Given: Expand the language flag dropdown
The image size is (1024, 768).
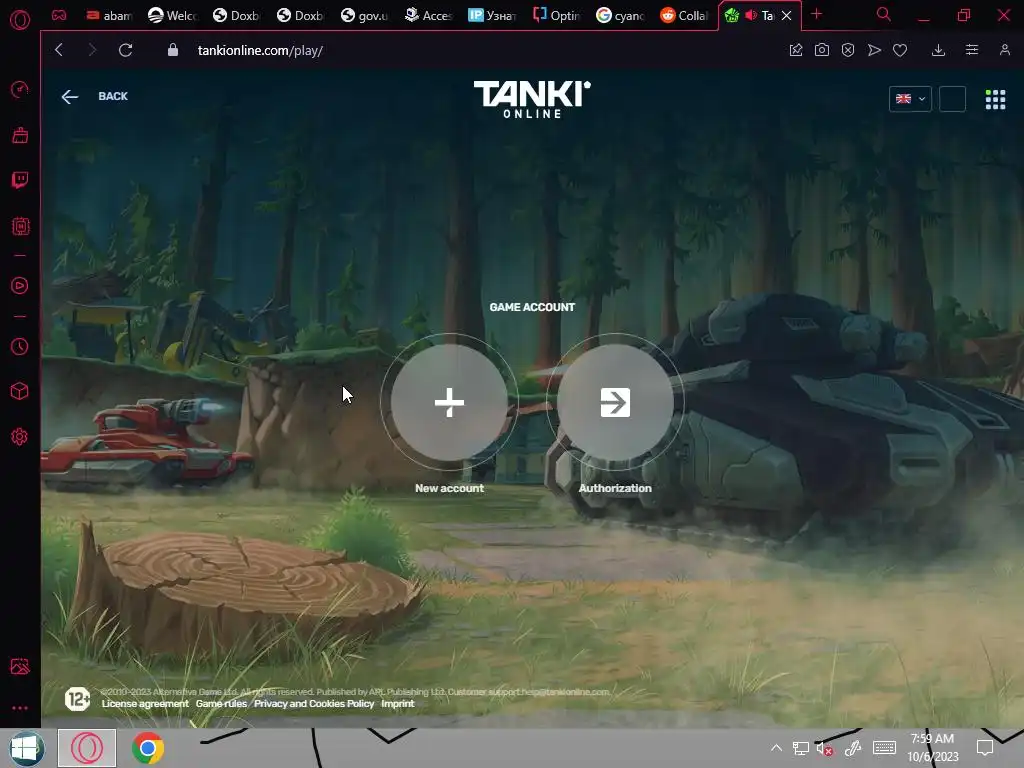Looking at the screenshot, I should 910,99.
